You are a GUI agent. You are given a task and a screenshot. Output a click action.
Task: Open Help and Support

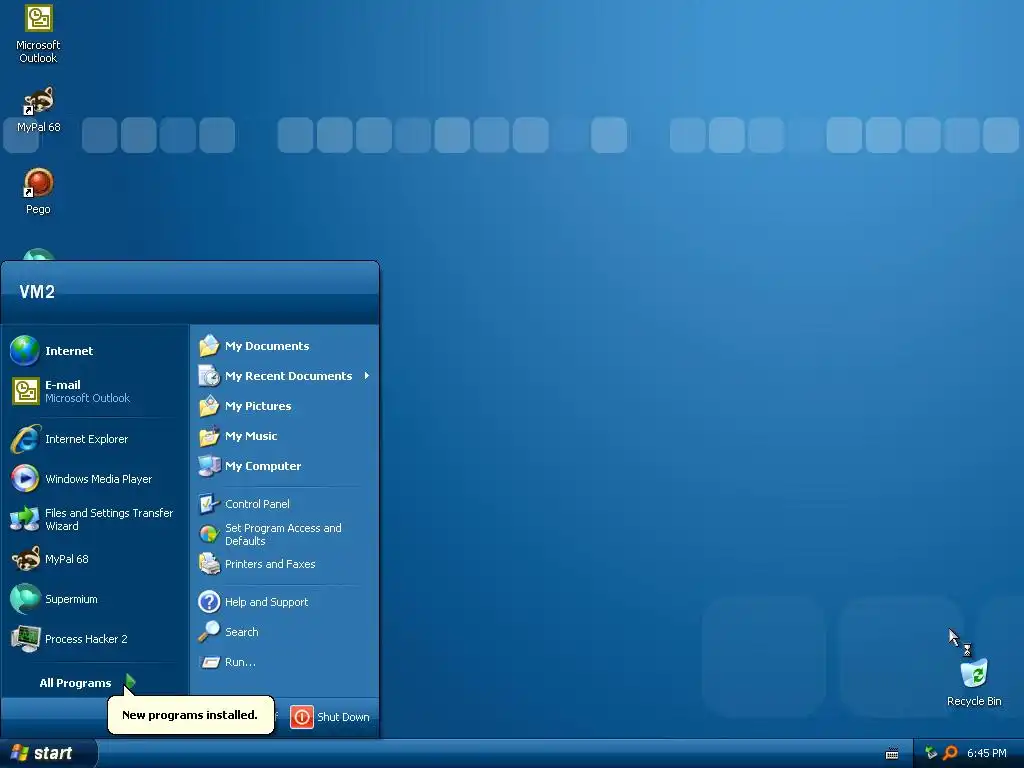click(x=285, y=601)
